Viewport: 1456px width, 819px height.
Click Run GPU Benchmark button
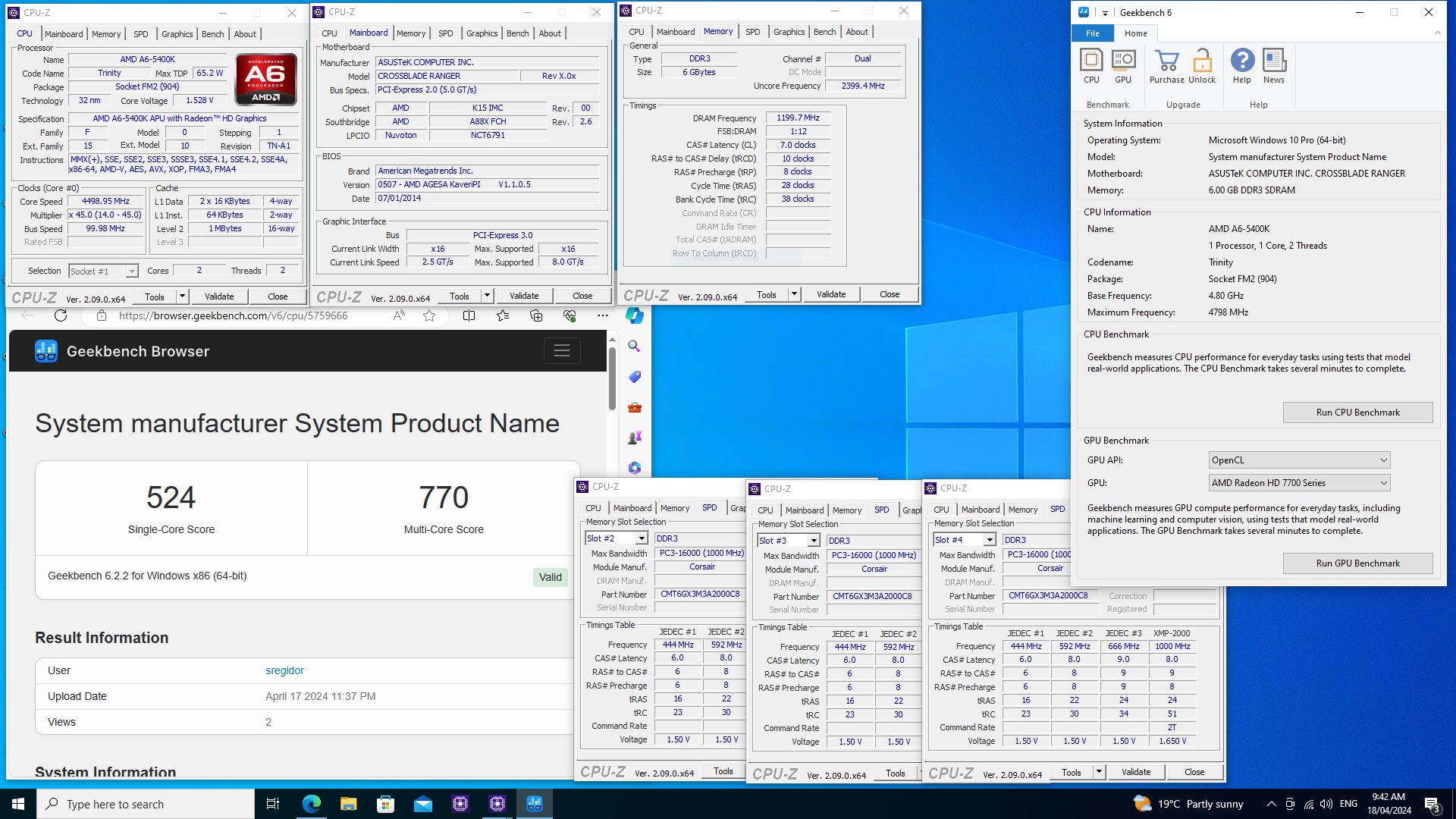coord(1357,563)
